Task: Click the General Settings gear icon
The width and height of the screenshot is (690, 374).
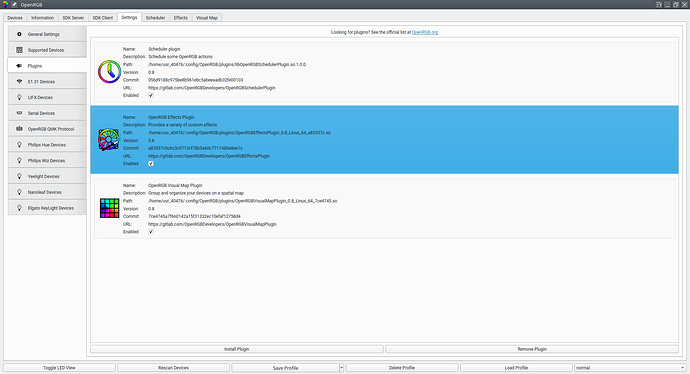Action: [19, 34]
